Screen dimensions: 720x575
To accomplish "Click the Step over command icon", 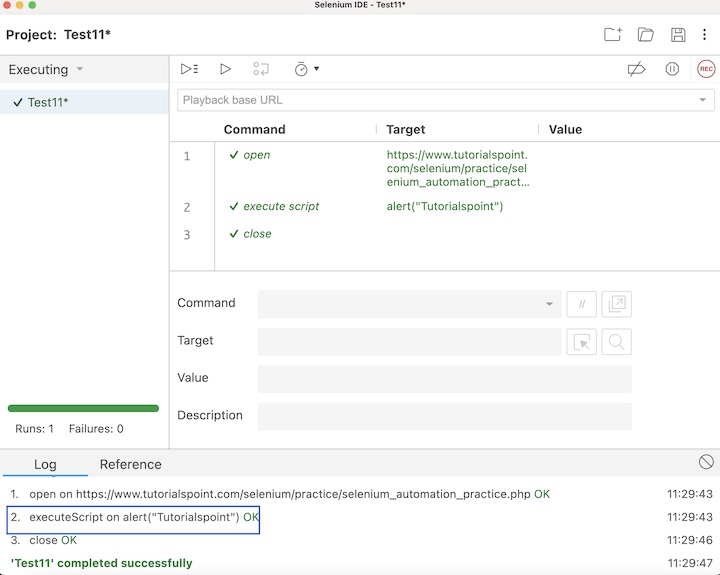I will 261,69.
